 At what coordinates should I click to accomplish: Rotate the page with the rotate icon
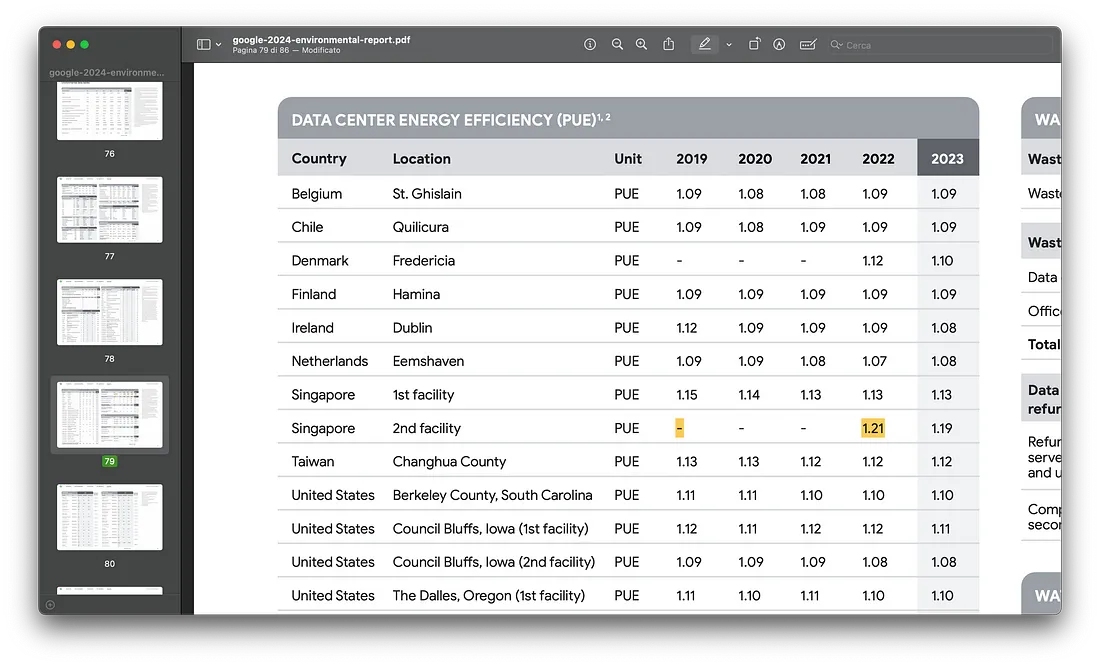pos(754,44)
